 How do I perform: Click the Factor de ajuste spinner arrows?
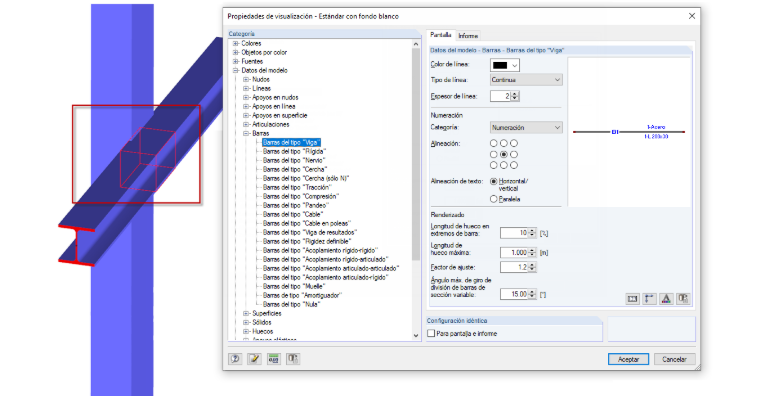tap(532, 267)
